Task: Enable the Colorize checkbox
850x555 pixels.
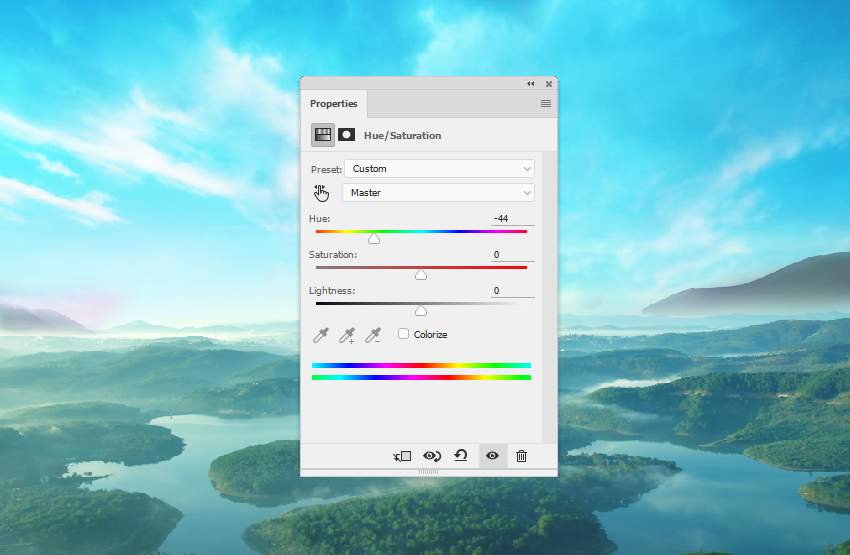Action: pyautogui.click(x=403, y=334)
